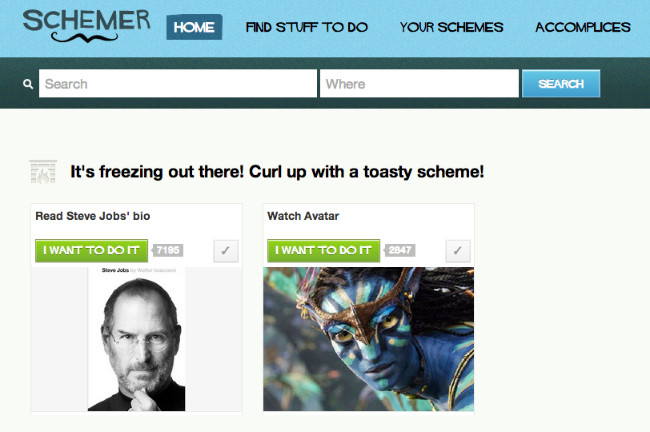Open Your Schemes page

click(x=451, y=27)
